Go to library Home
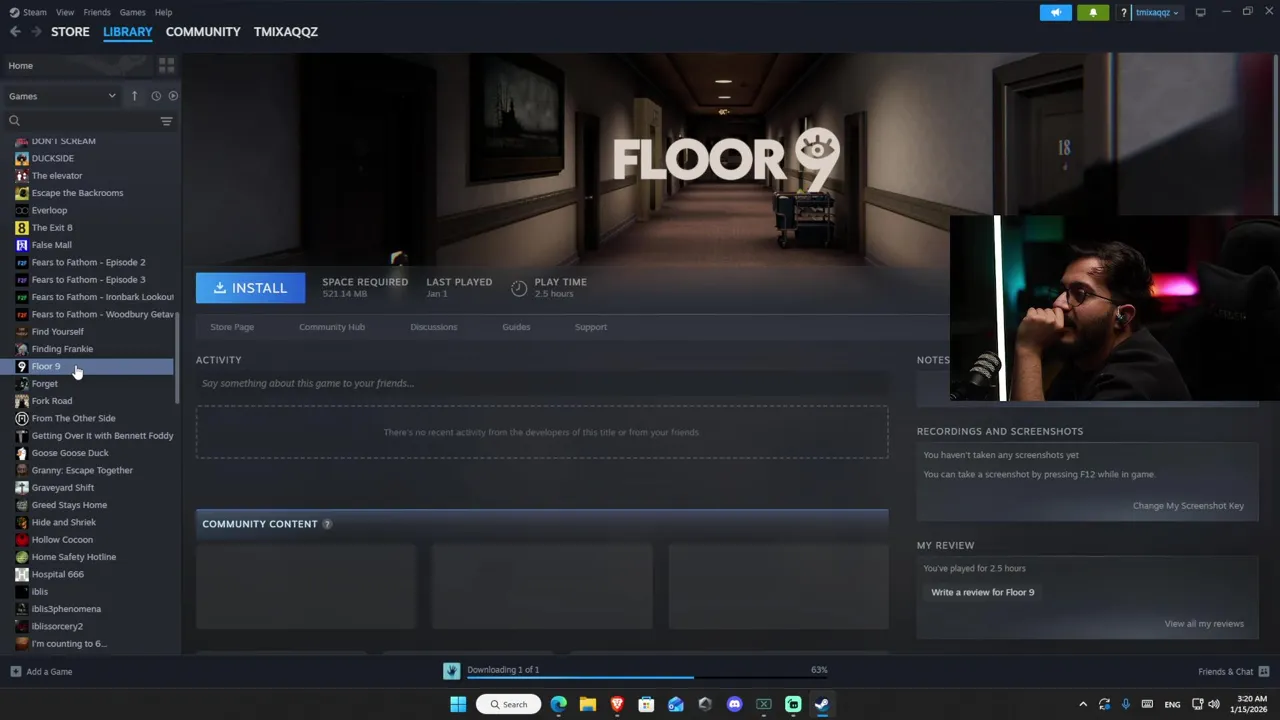The height and width of the screenshot is (720, 1280). tap(20, 66)
